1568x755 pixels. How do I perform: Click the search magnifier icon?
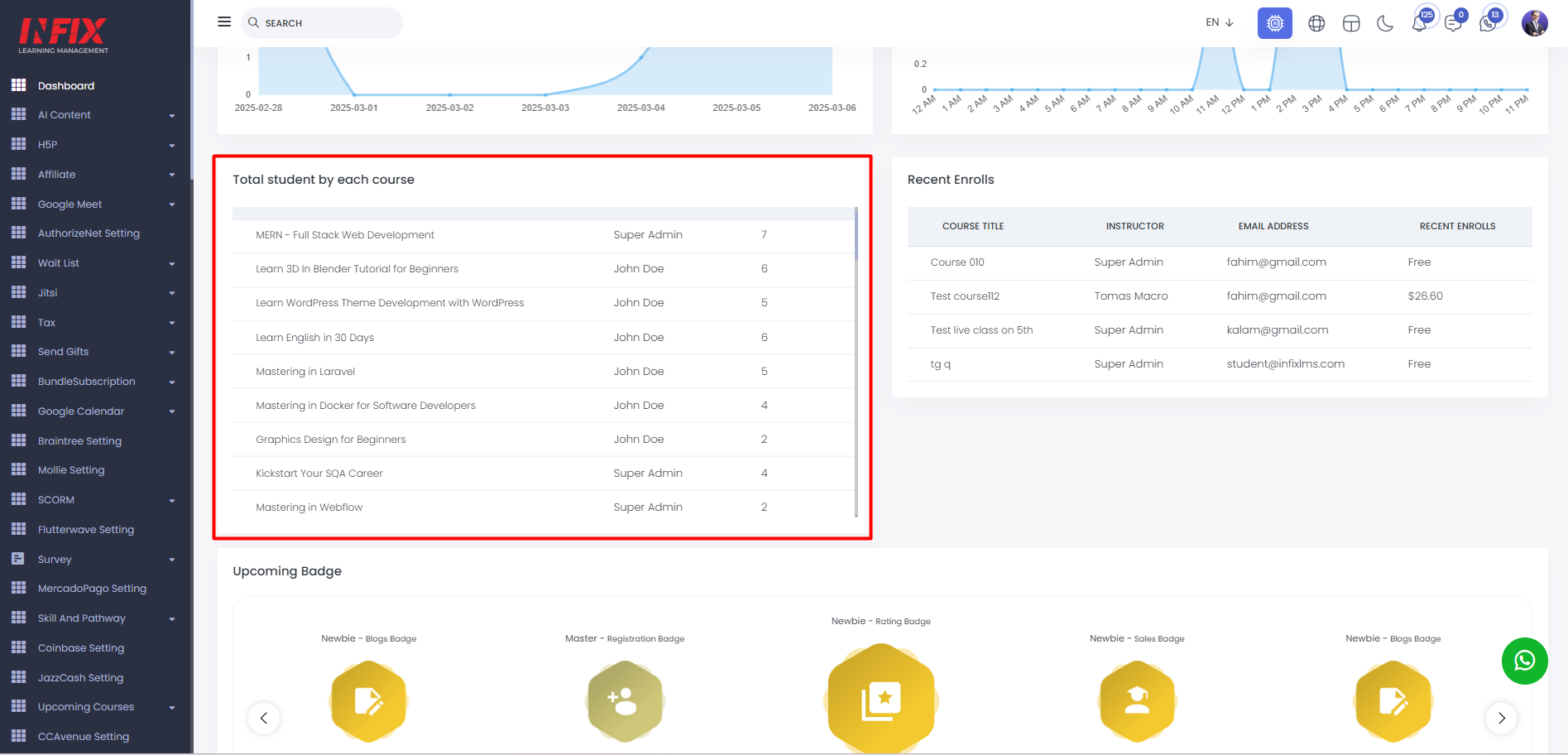pos(253,22)
